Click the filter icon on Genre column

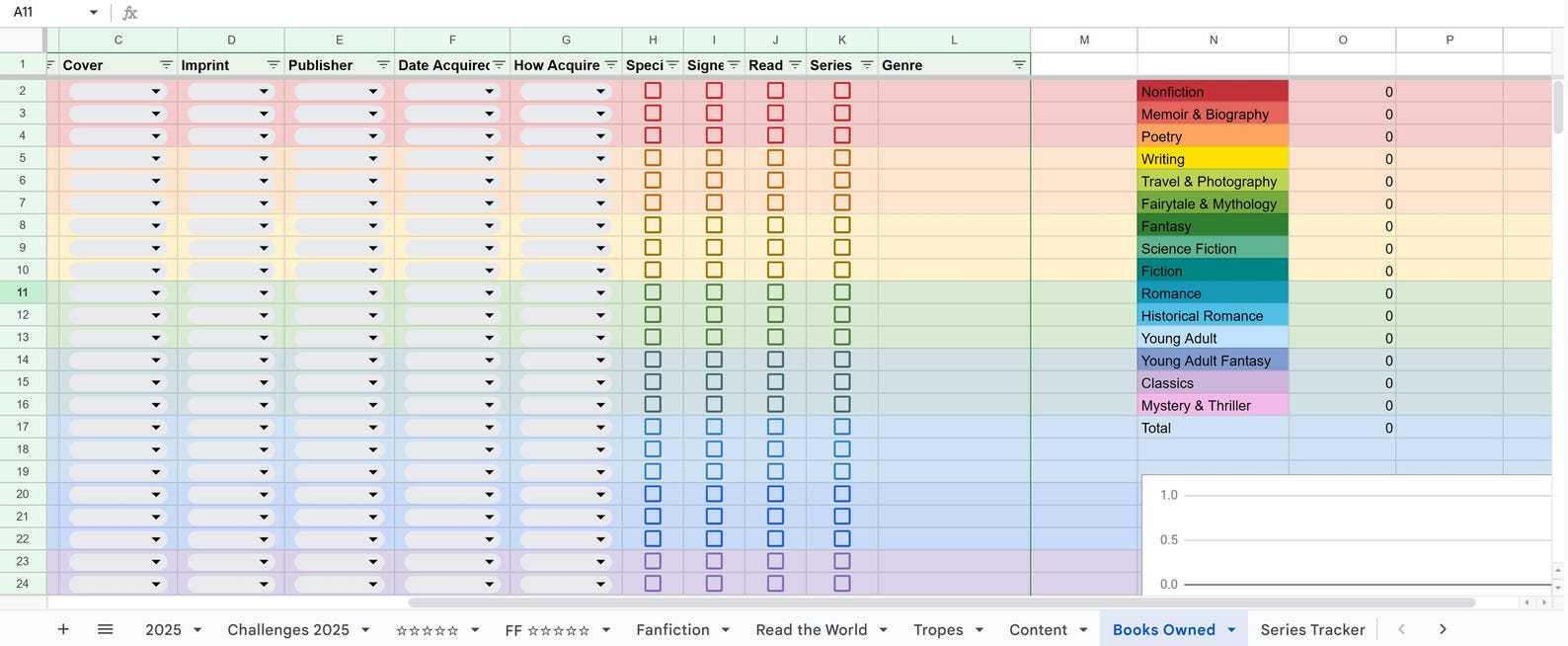tap(1019, 65)
